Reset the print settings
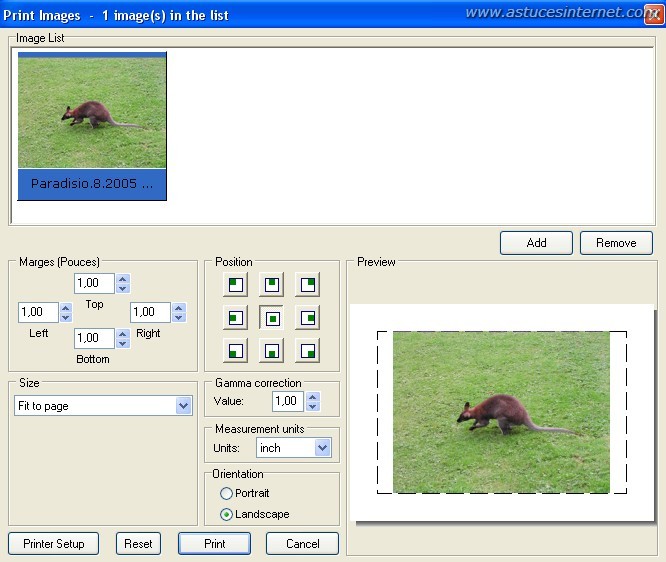666x562 pixels. [138, 544]
